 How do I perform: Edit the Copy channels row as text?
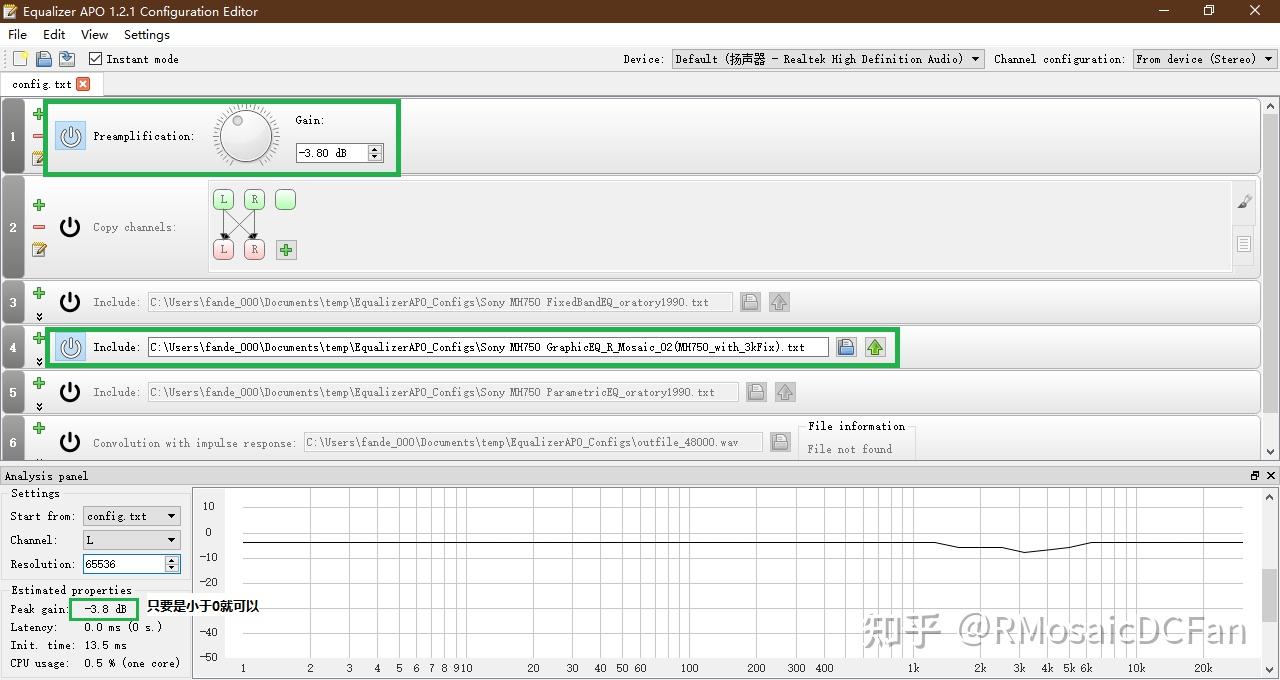coord(38,250)
